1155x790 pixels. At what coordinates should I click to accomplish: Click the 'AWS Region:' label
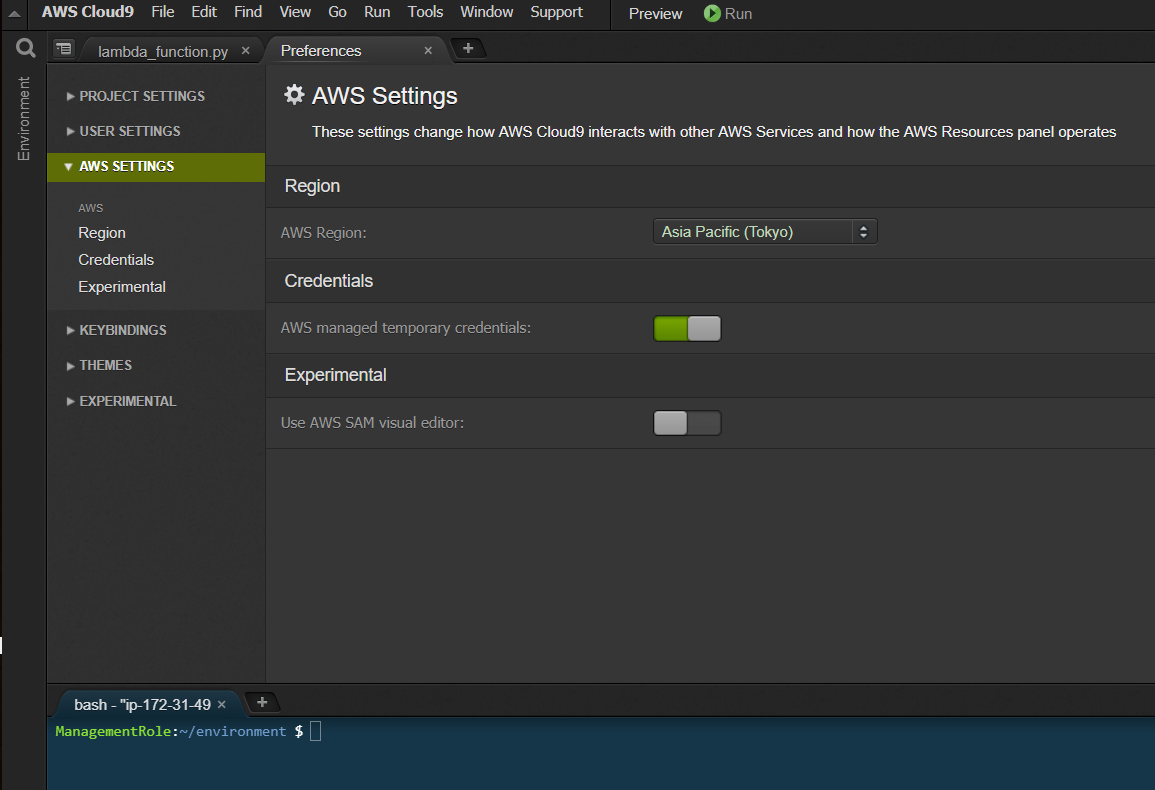coord(323,233)
